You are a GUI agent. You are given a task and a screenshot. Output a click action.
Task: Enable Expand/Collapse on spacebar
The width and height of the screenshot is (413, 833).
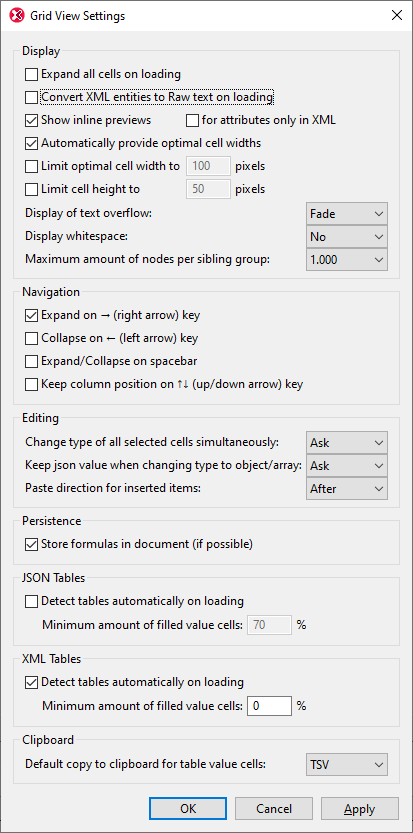pos(32,361)
